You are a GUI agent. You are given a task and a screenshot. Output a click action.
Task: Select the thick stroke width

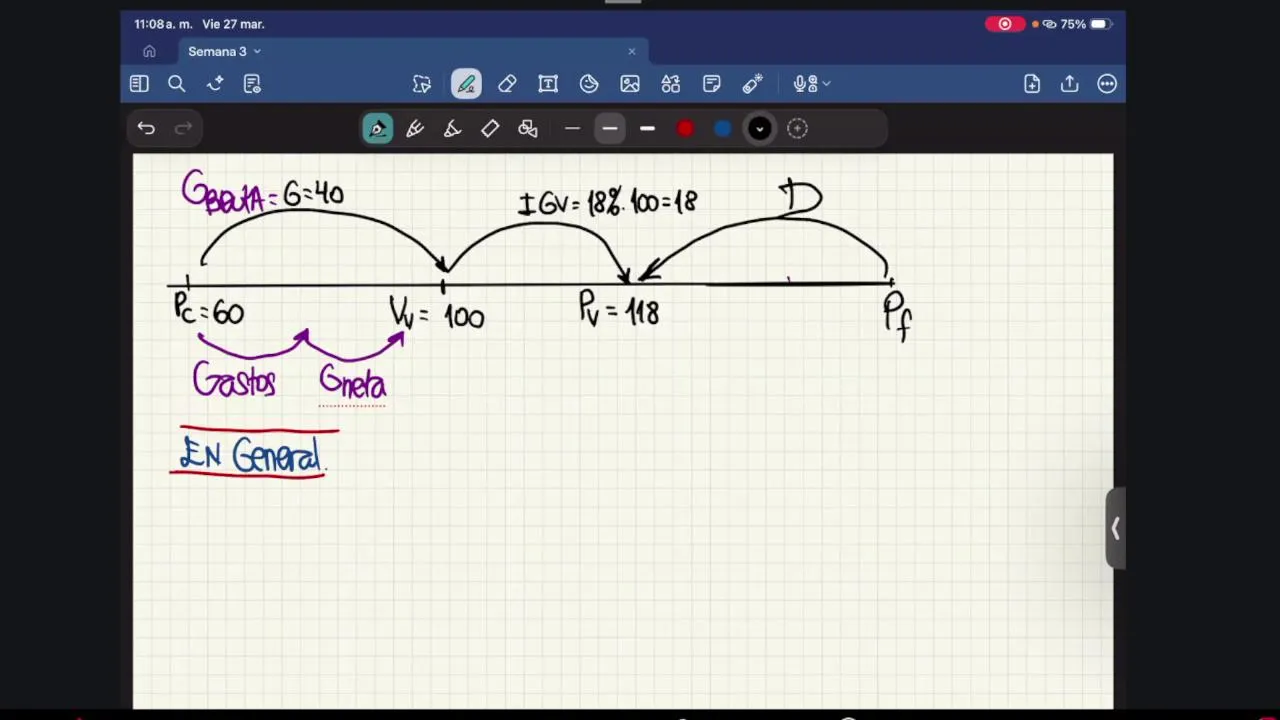tap(647, 128)
